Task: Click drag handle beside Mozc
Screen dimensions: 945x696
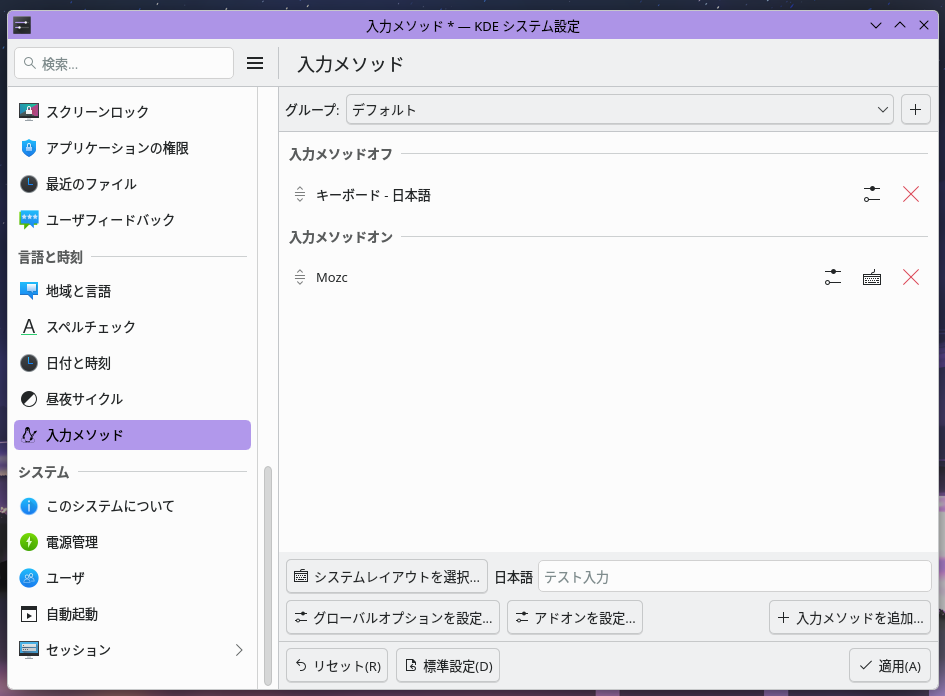Action: (299, 277)
